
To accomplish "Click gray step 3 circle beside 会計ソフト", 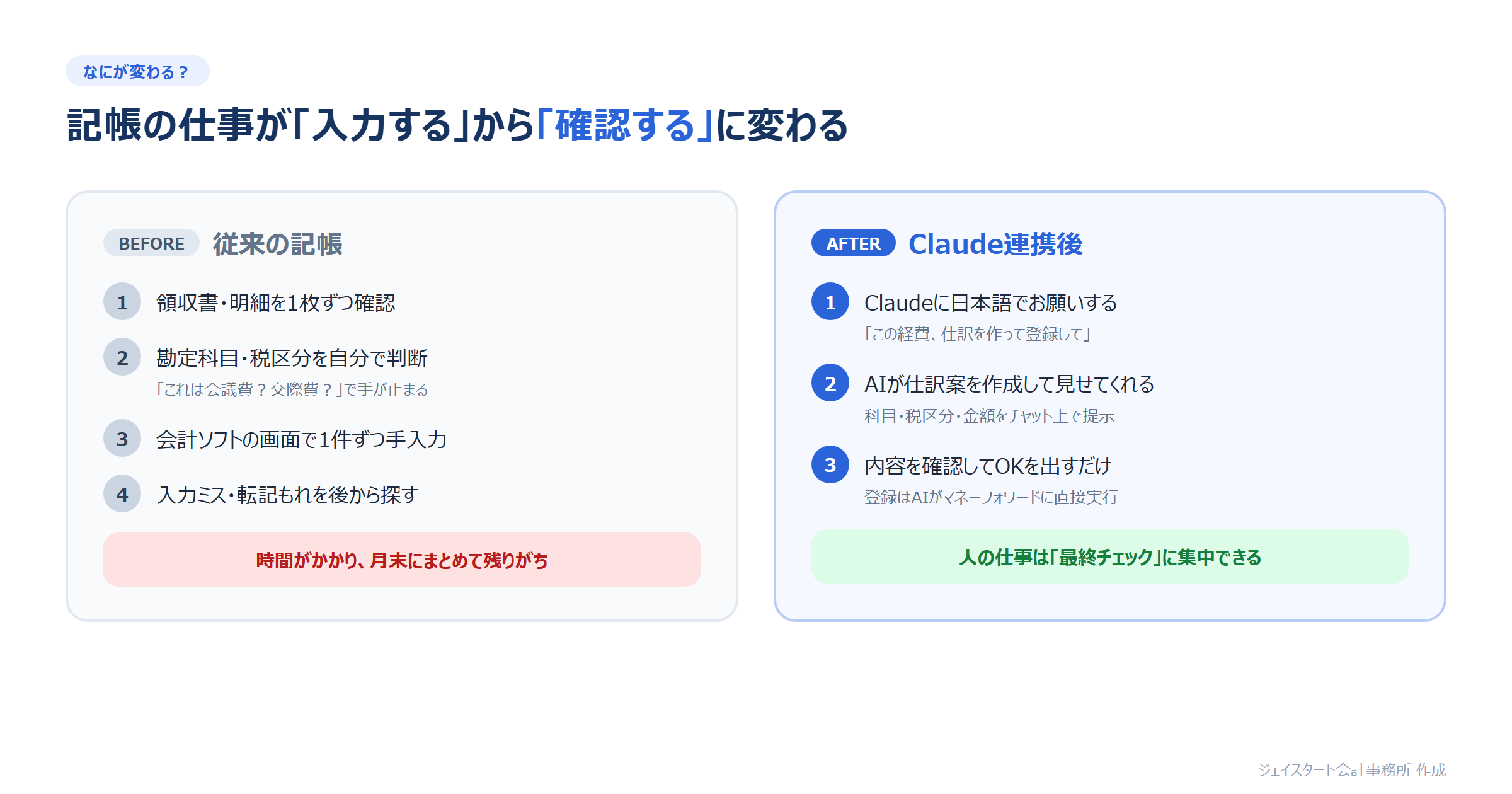I will coord(122,439).
